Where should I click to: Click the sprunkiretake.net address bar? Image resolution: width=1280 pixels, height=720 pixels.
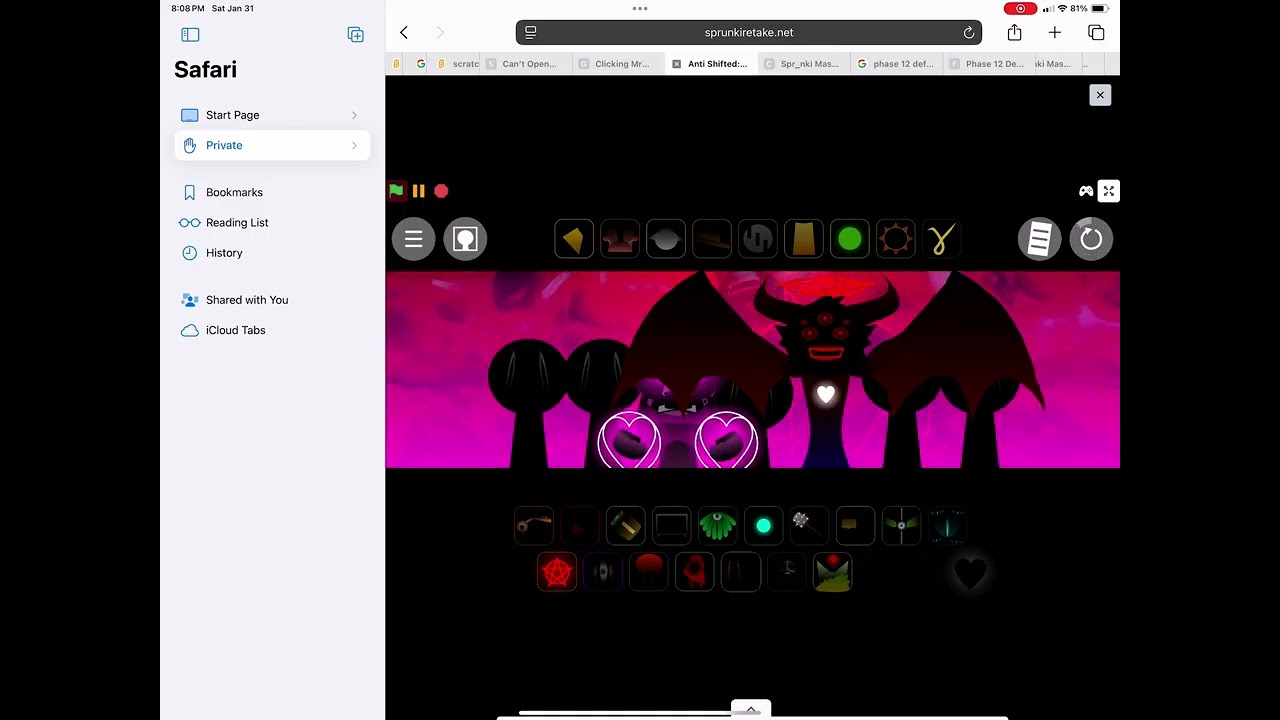pyautogui.click(x=749, y=33)
